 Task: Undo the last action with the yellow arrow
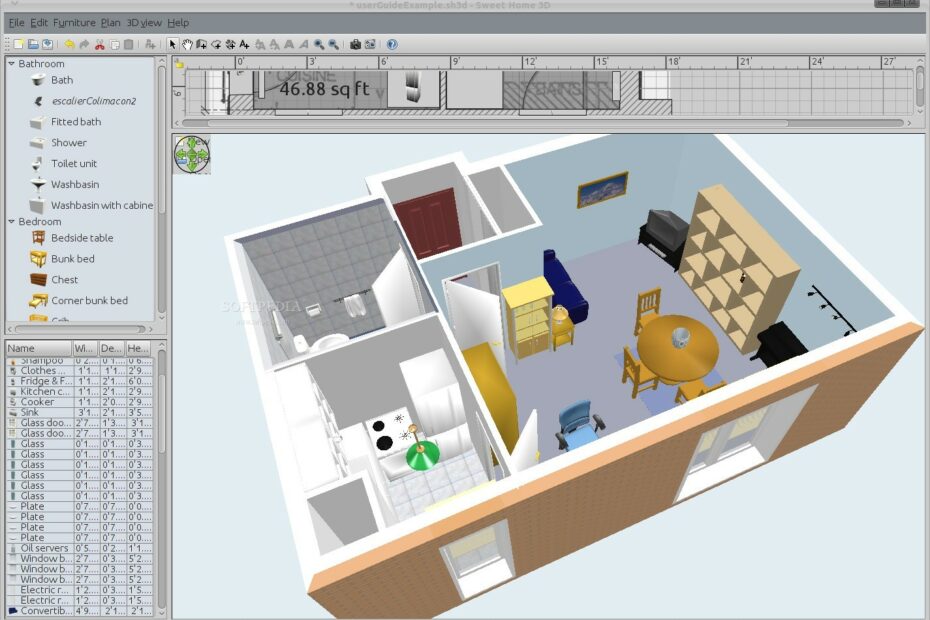(x=69, y=44)
